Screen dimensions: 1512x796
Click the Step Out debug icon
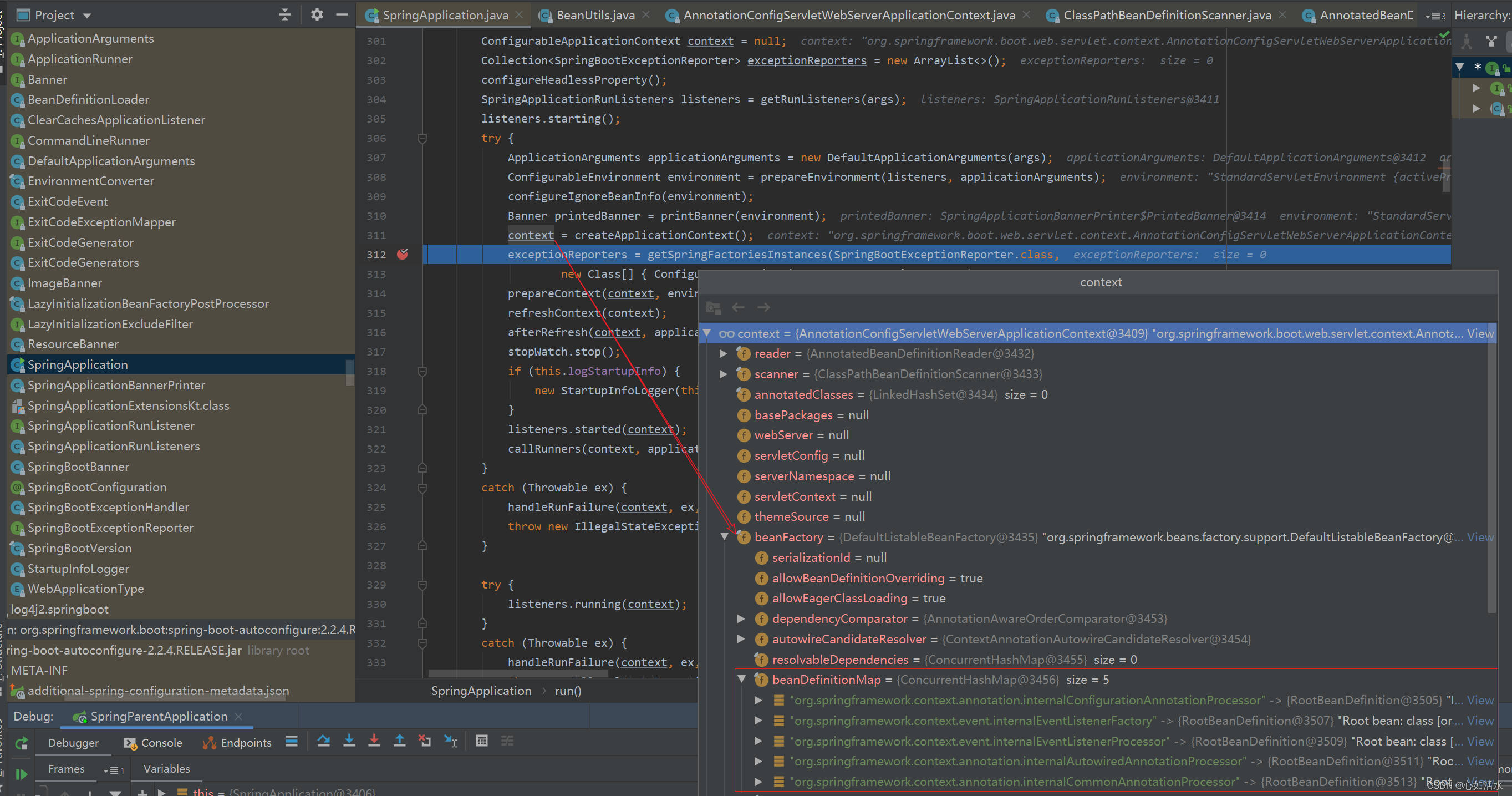(x=400, y=742)
